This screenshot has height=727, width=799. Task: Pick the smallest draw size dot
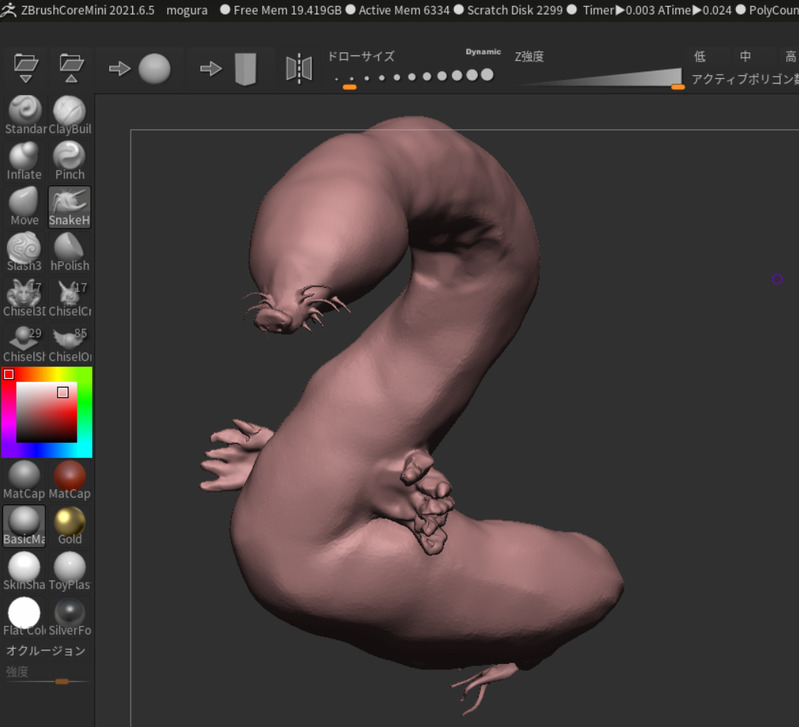336,79
